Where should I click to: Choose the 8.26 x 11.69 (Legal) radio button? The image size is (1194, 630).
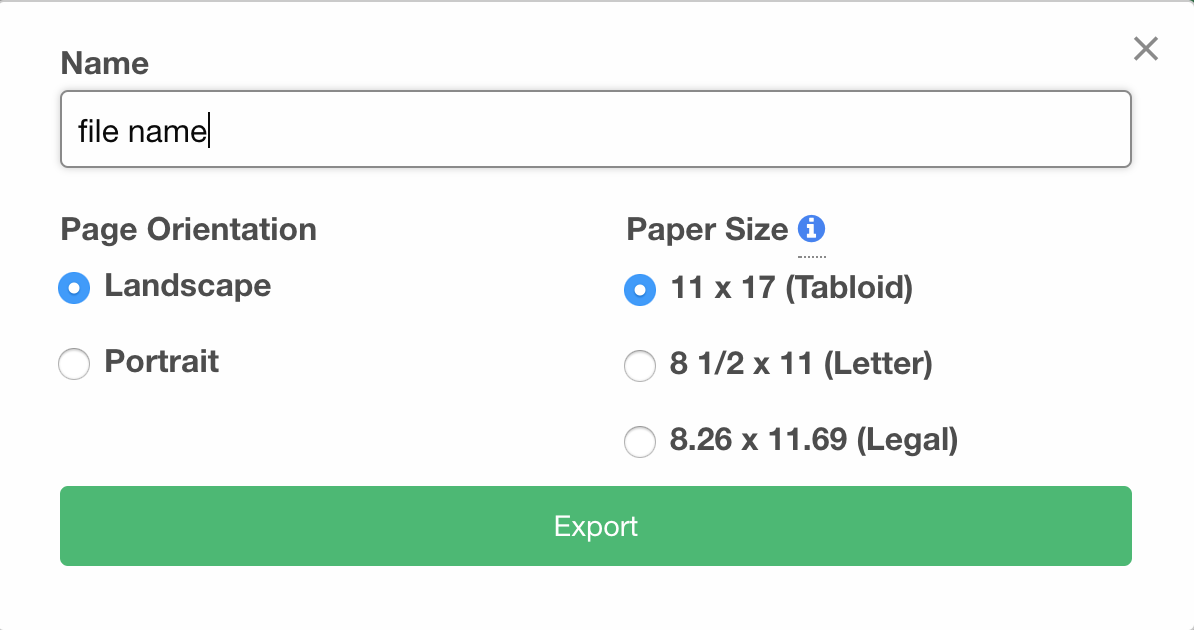640,442
